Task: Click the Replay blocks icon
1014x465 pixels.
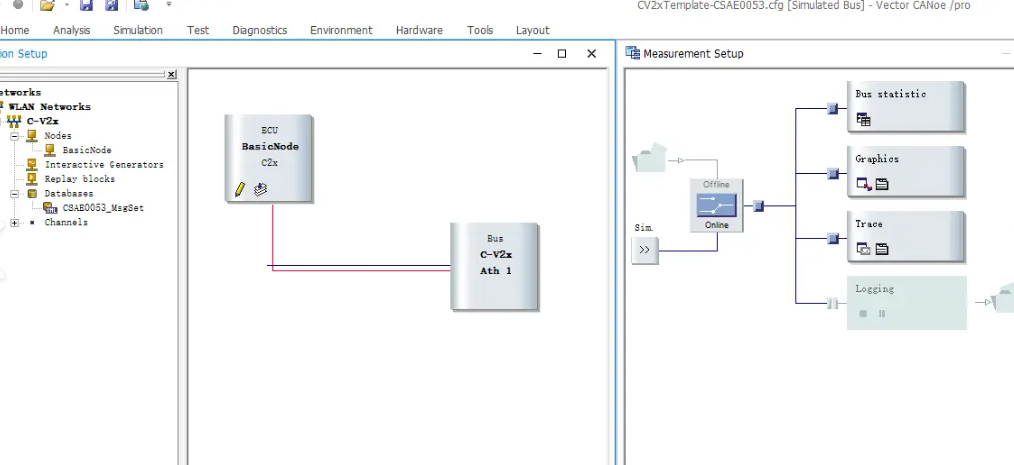Action: click(x=32, y=179)
